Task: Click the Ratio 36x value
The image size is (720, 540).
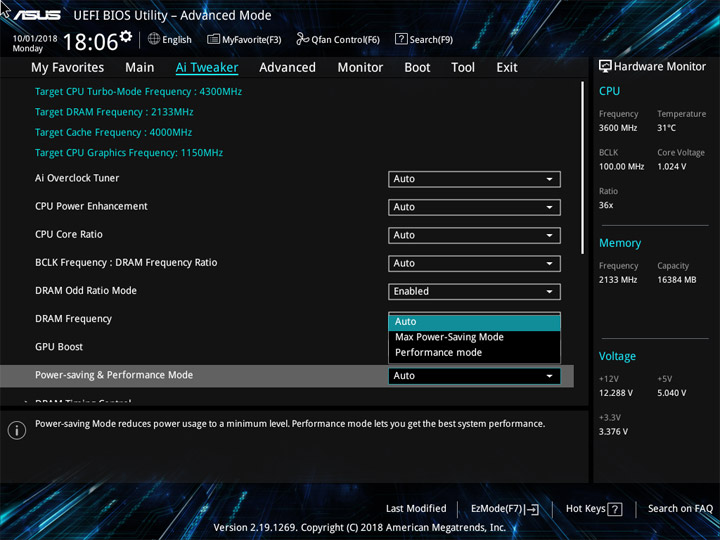Action: tap(606, 205)
